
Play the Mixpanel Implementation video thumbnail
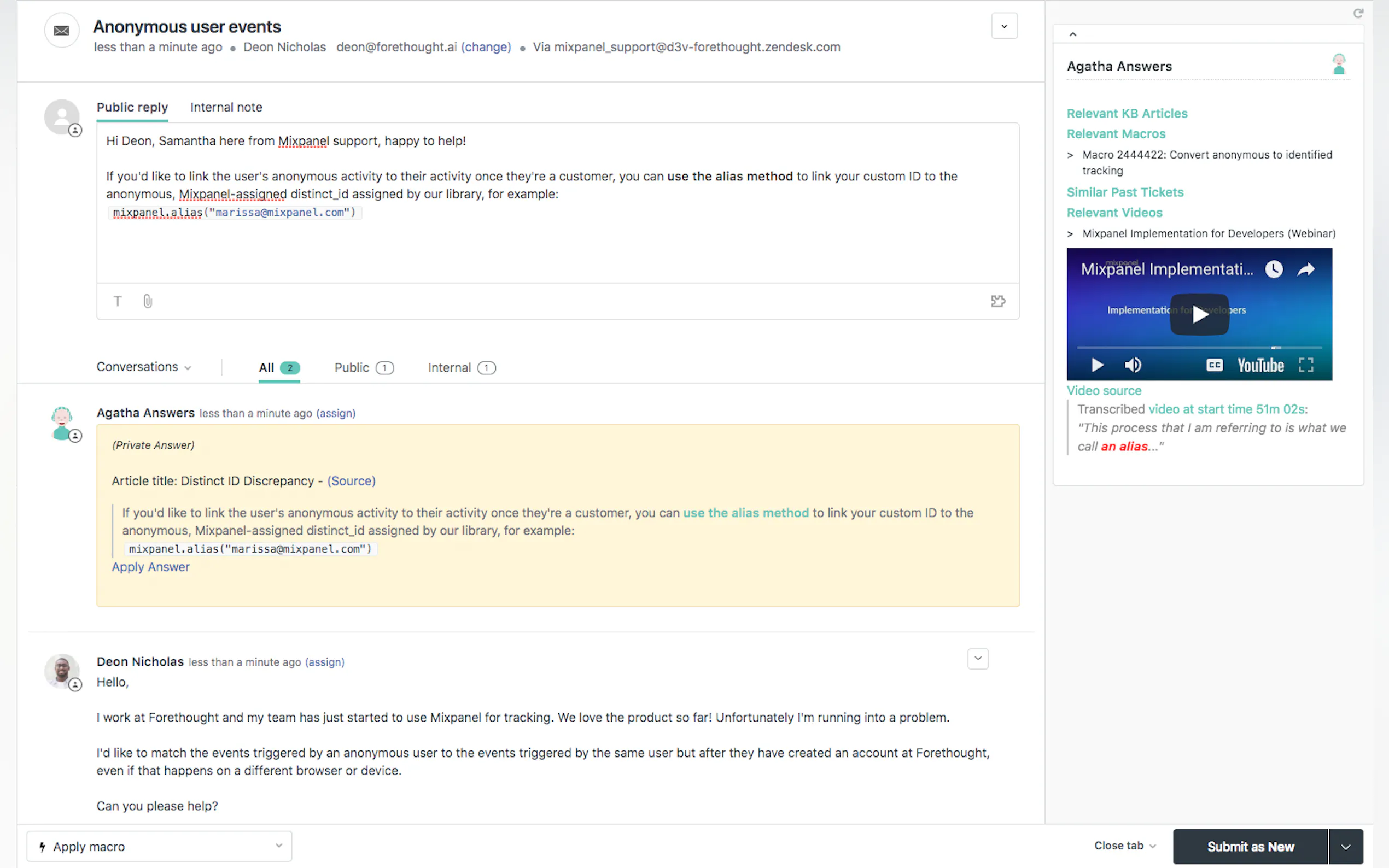1199,314
